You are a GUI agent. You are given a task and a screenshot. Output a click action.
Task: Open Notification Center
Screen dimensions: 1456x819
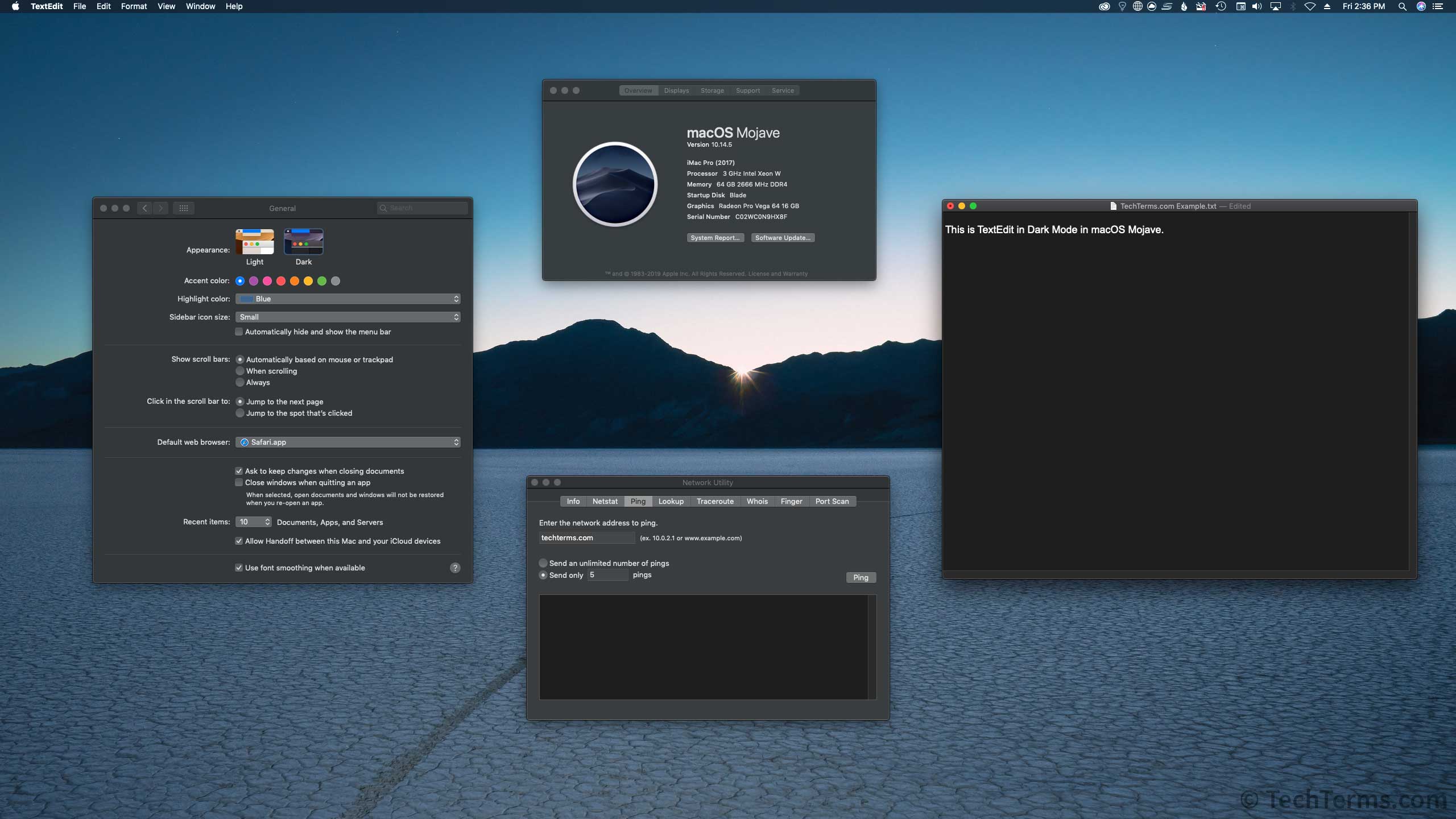(x=1438, y=6)
